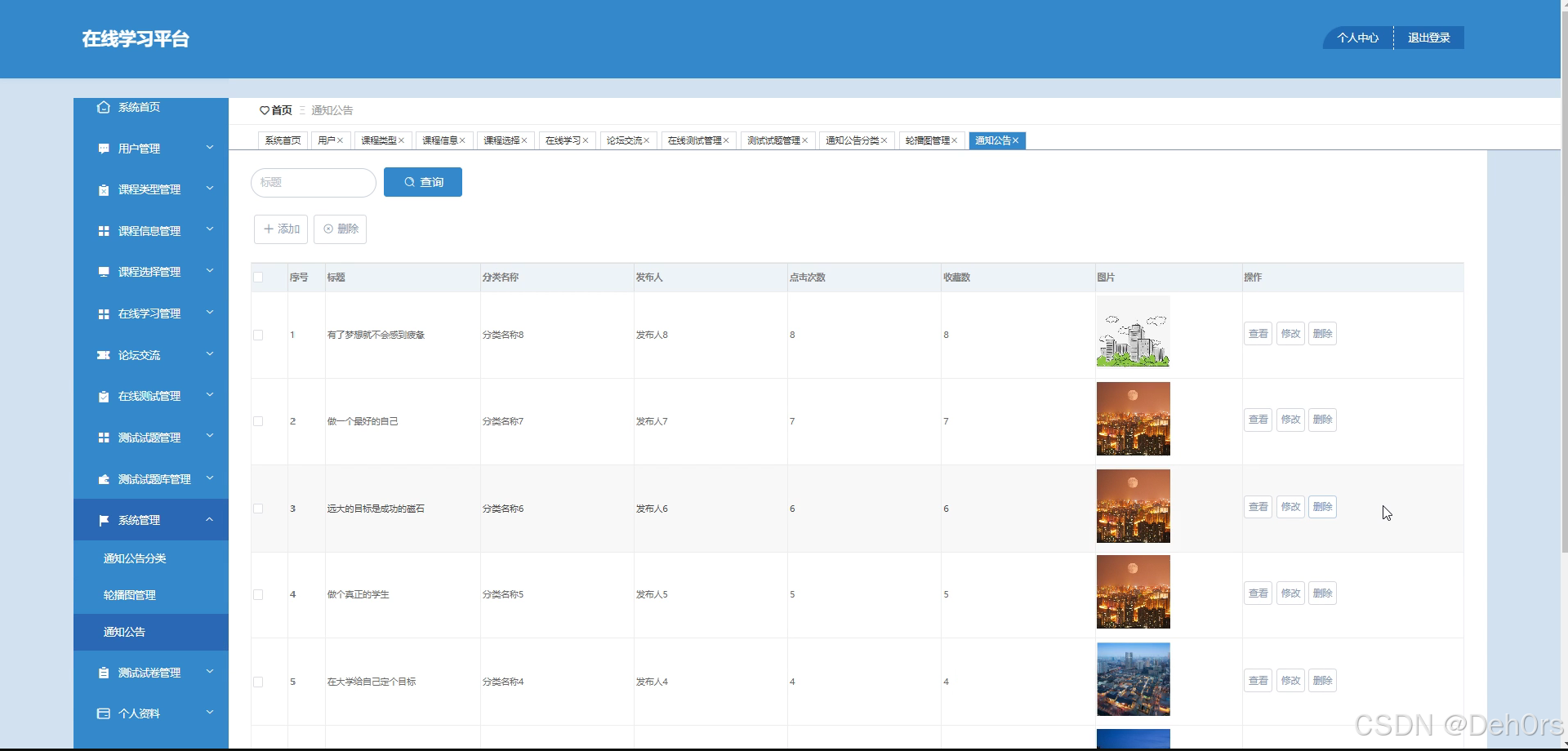
Task: Close the 课程信息 tab
Action: pyautogui.click(x=462, y=140)
